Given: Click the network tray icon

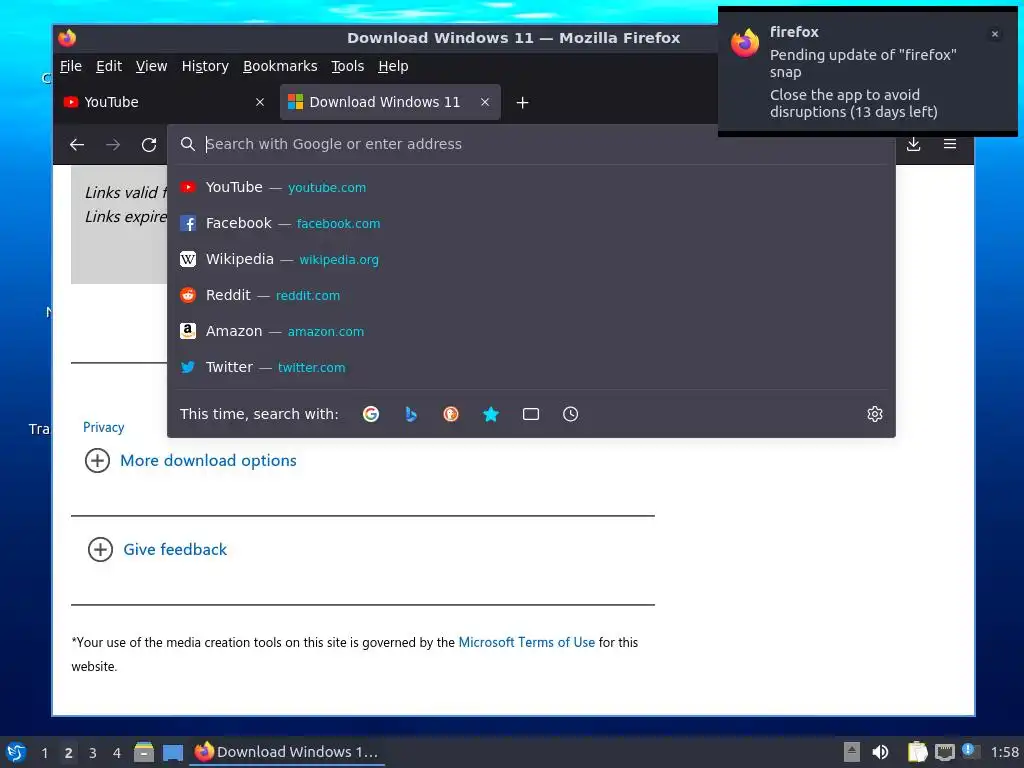Looking at the screenshot, I should [944, 752].
